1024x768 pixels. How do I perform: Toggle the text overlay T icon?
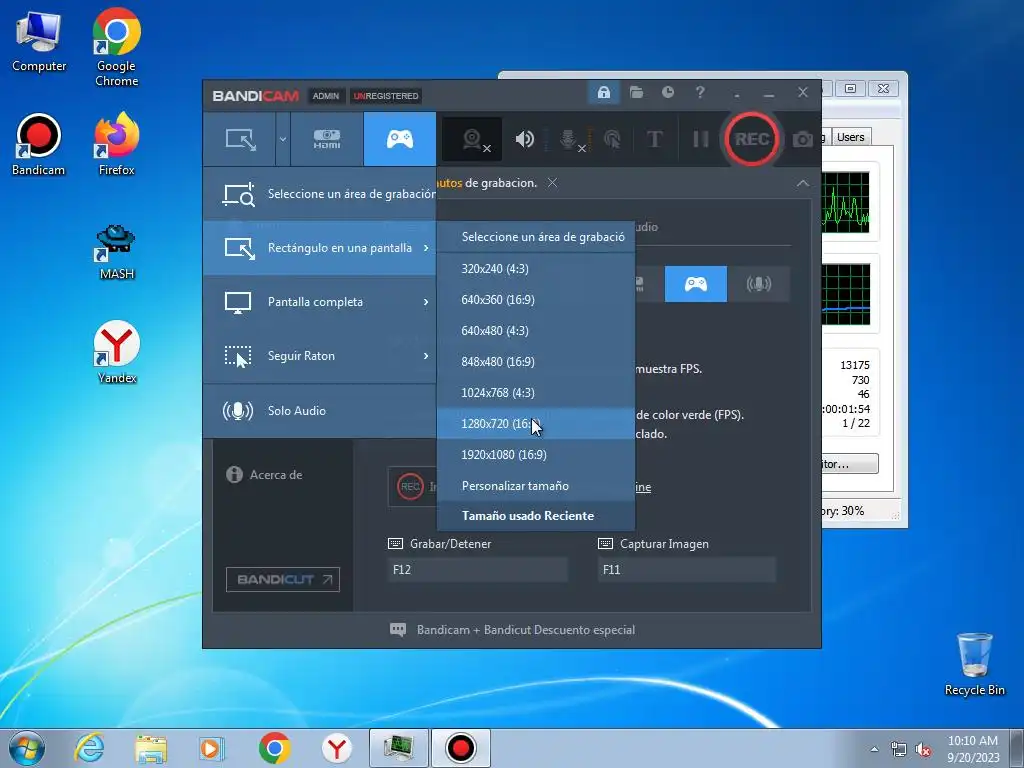click(x=654, y=139)
